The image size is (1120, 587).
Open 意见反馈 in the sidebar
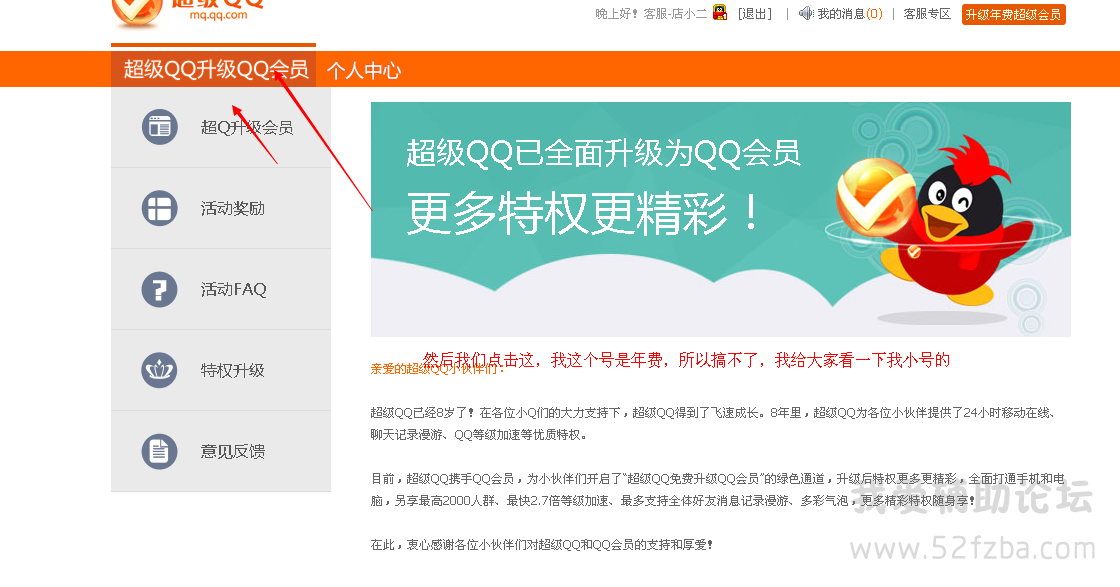(x=221, y=451)
